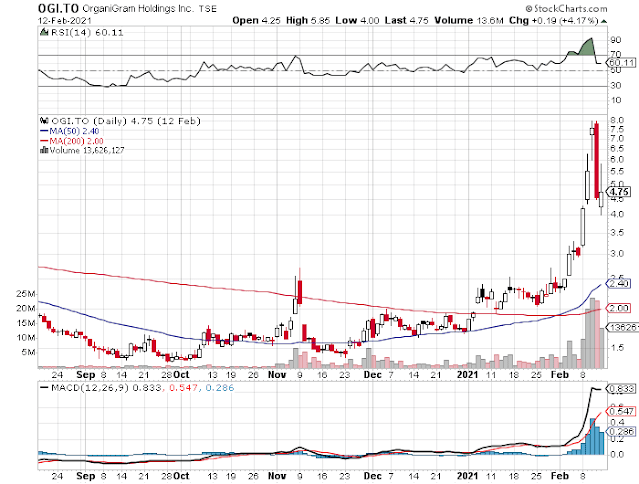Screen dimensions: 639x484
Task: Click the volume bars legend icon
Action: (x=44, y=150)
